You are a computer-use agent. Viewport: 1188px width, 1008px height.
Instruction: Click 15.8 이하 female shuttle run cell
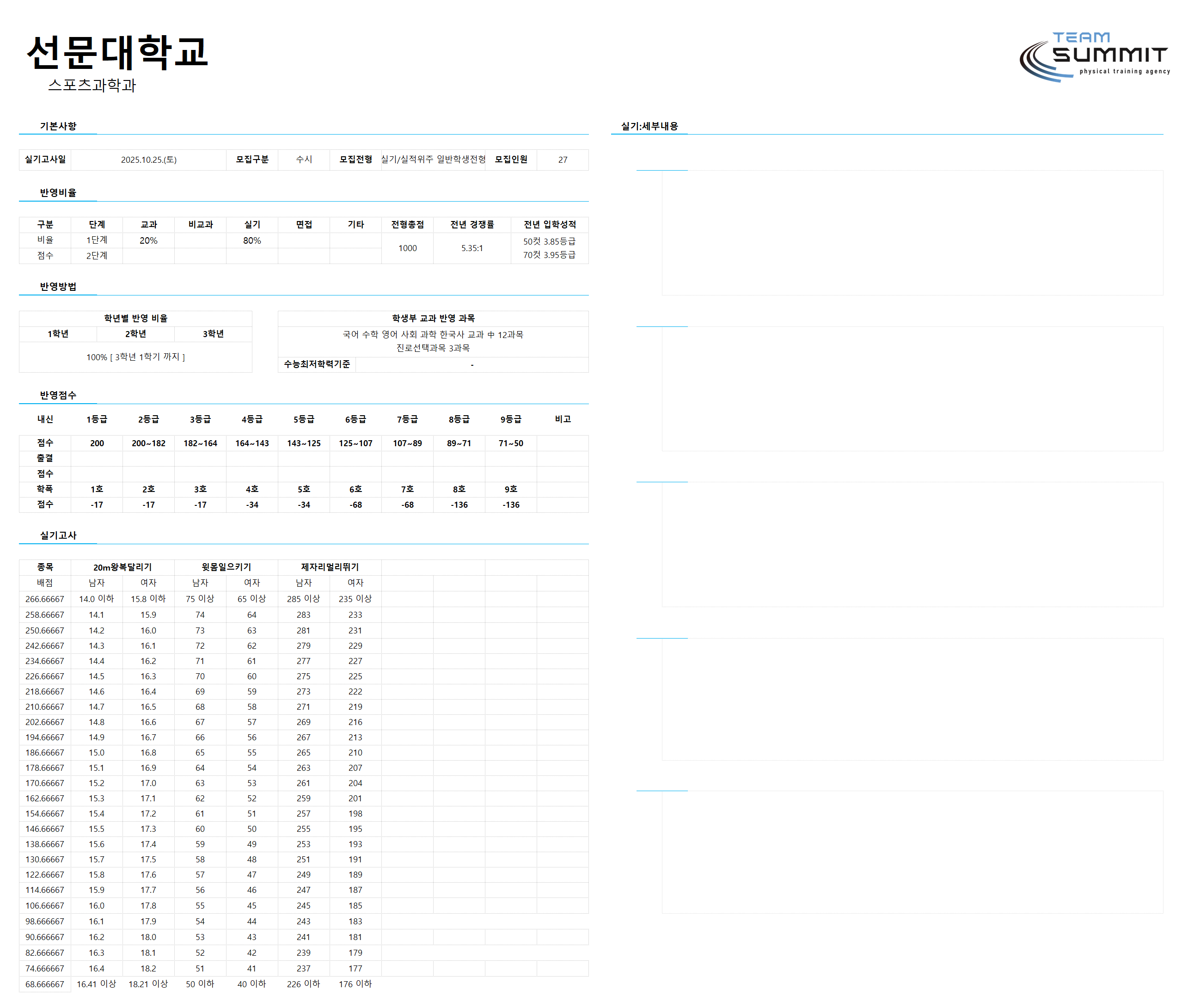pos(148,599)
